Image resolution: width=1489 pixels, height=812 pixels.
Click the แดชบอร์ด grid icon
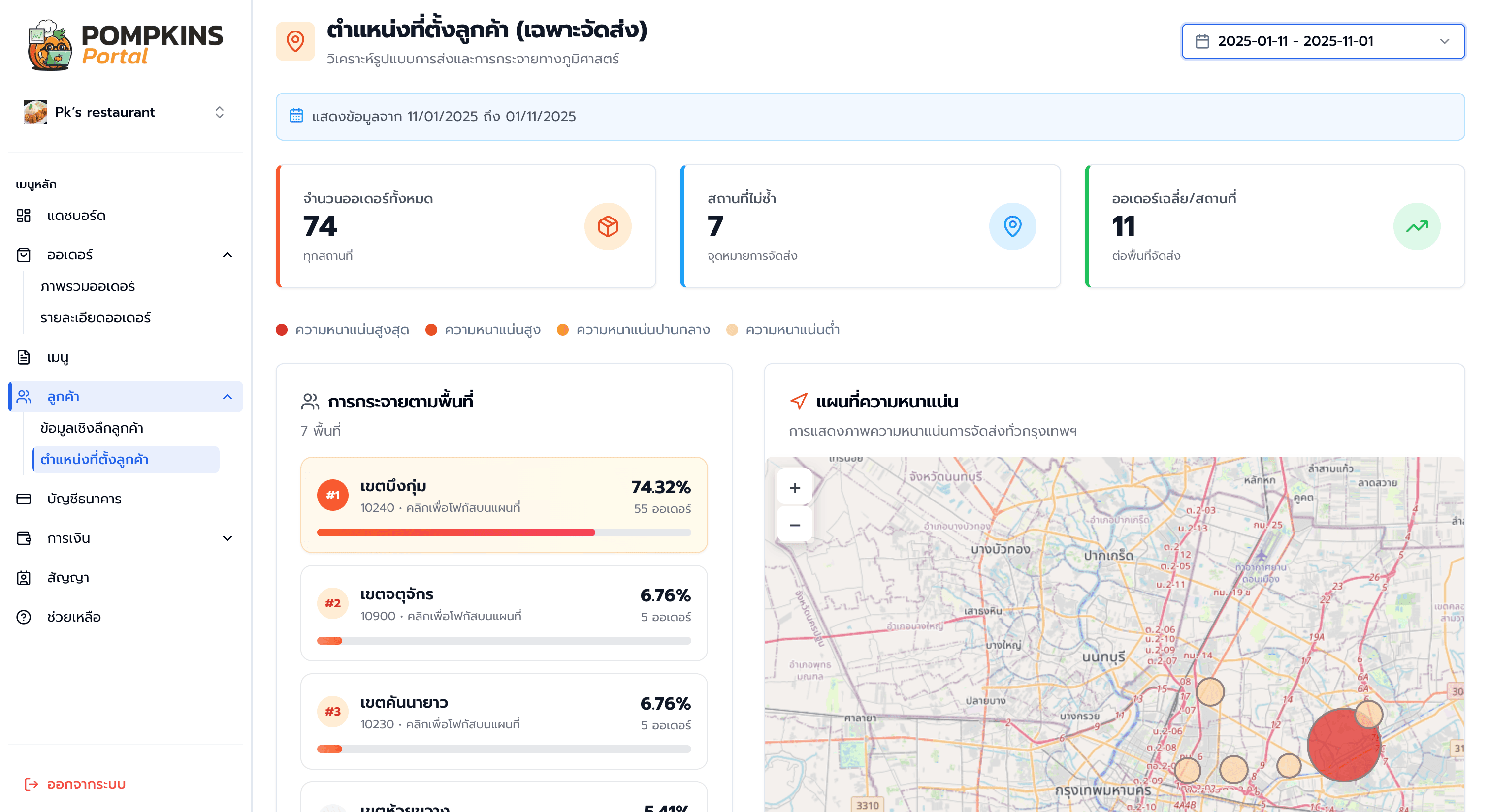pyautogui.click(x=24, y=216)
